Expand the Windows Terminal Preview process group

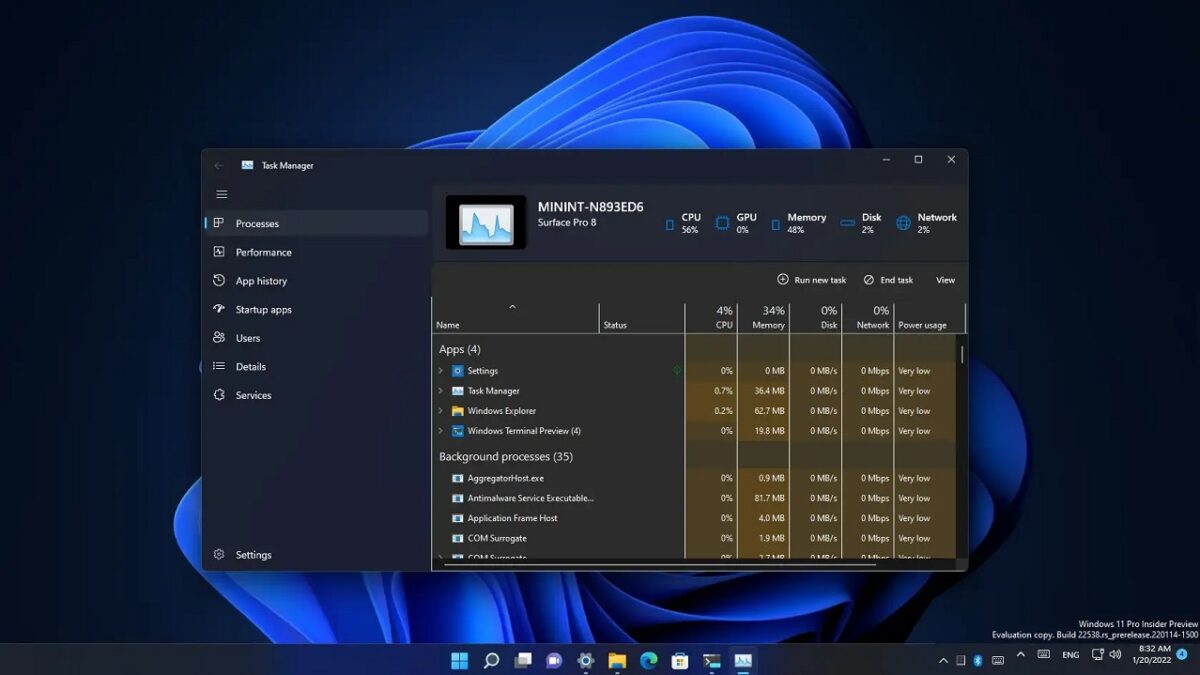tap(441, 430)
